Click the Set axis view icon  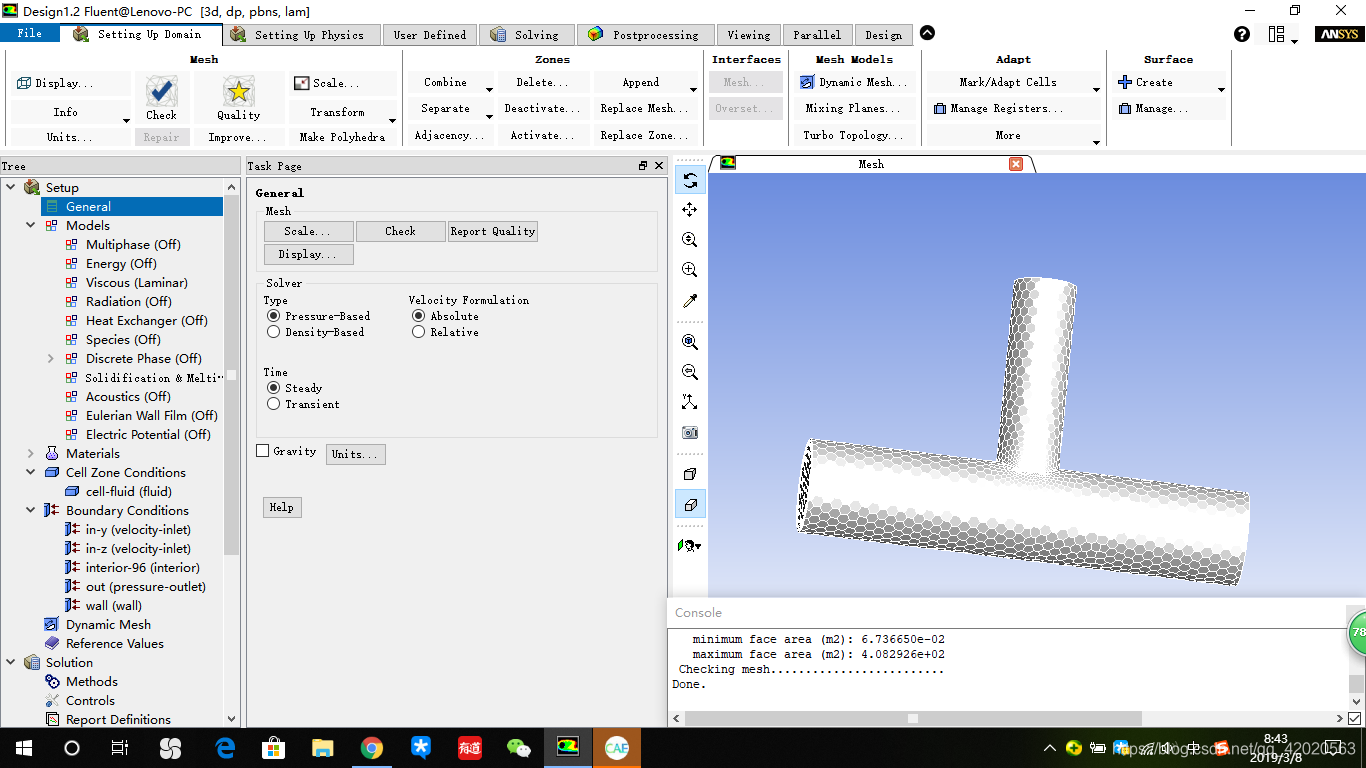(x=690, y=402)
